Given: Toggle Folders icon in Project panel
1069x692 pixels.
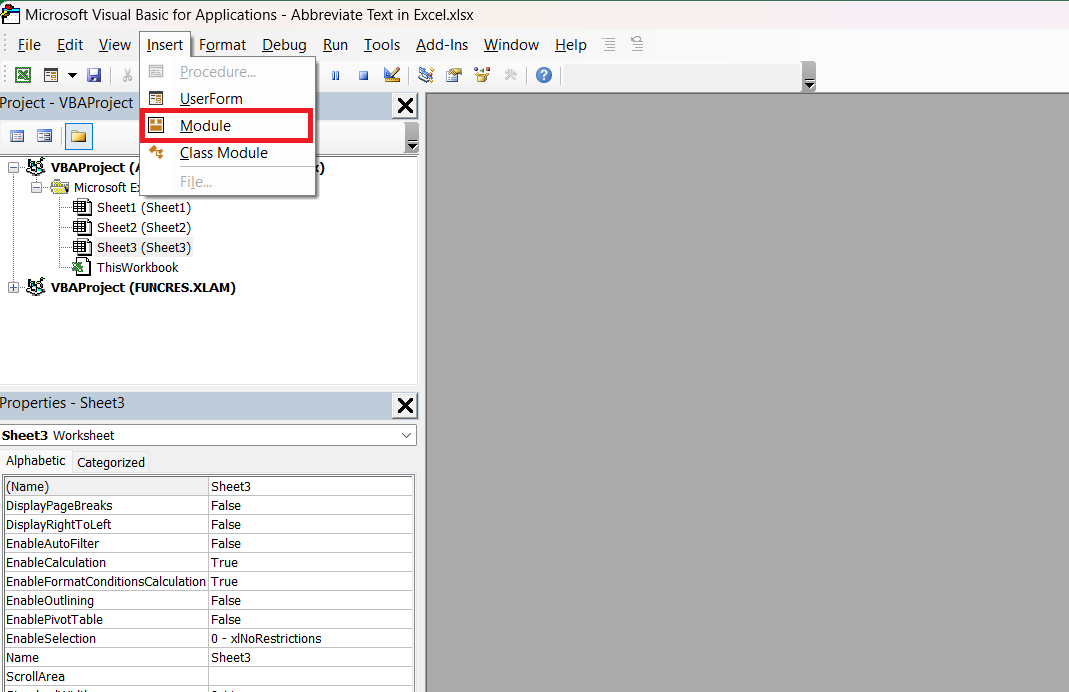Looking at the screenshot, I should 78,136.
